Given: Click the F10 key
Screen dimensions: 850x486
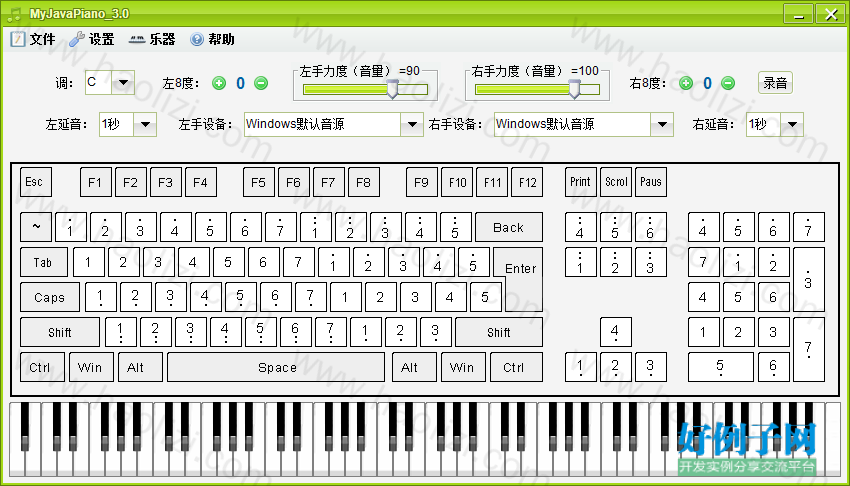Looking at the screenshot, I should pos(458,182).
